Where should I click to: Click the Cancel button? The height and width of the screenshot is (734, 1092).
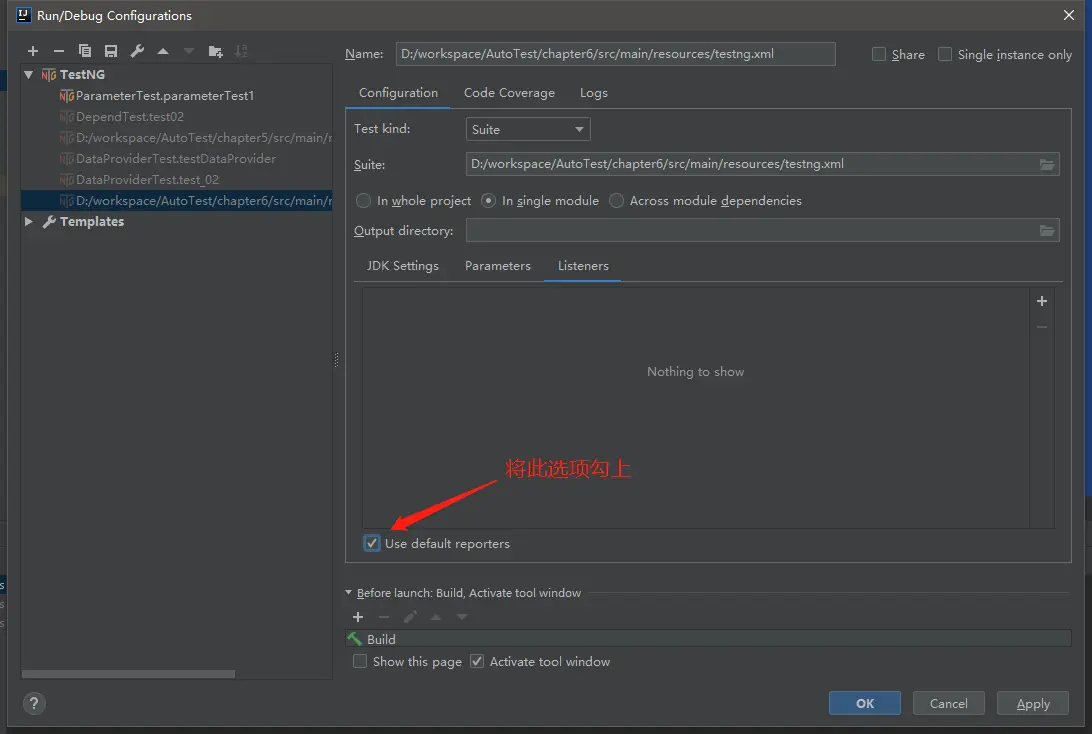[949, 703]
